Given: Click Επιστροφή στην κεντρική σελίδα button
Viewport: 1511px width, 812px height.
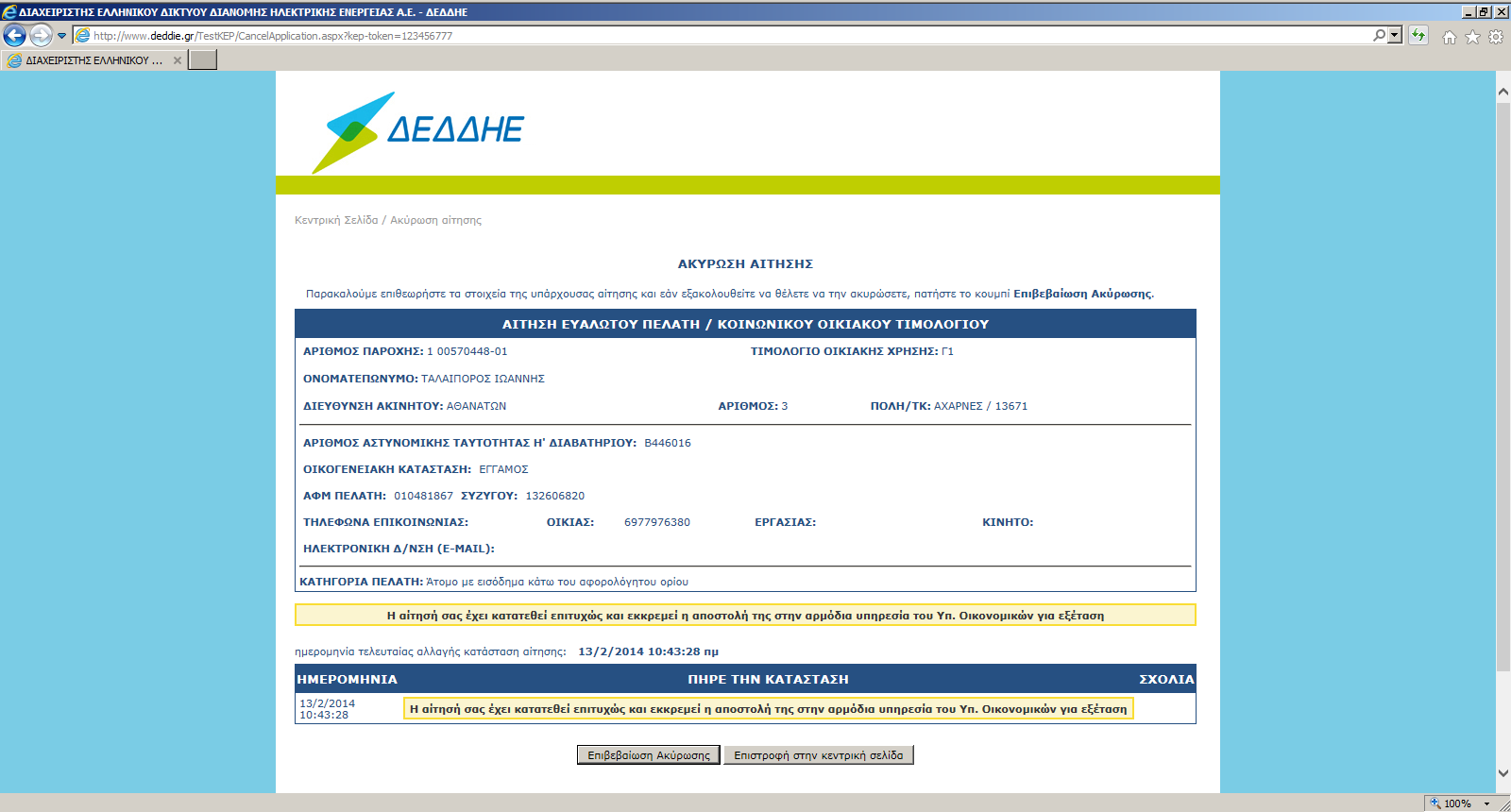Looking at the screenshot, I should 819,755.
